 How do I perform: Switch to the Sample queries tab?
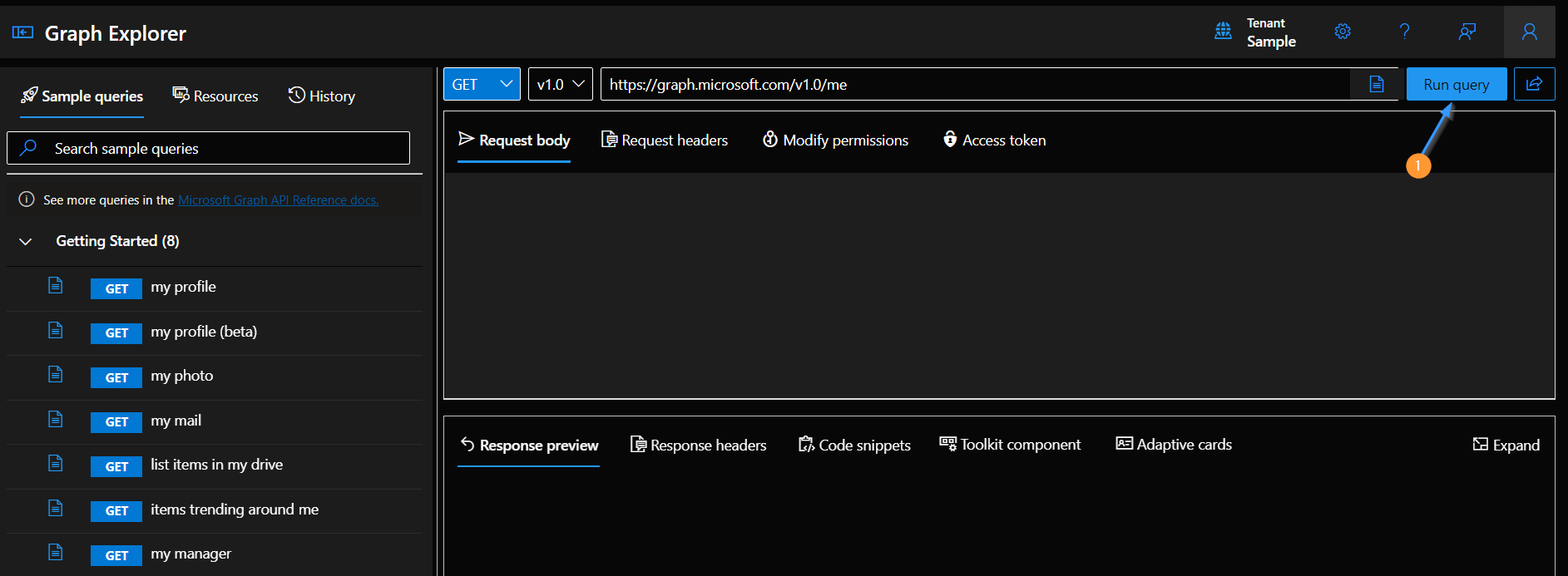[82, 96]
